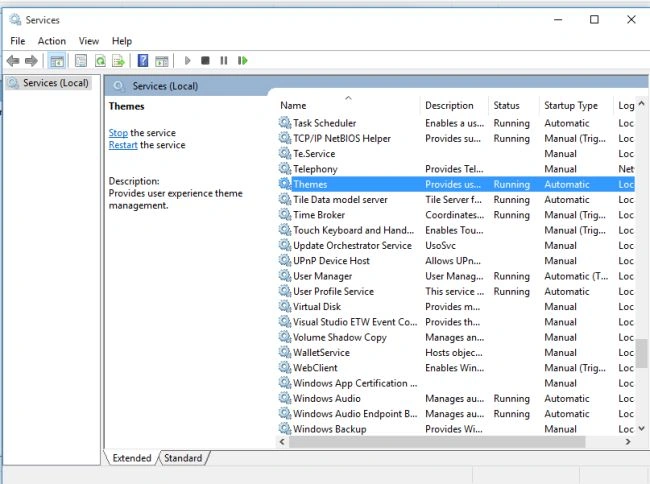This screenshot has width=650, height=484.
Task: Click the Back arrow toolbar icon
Action: (x=13, y=61)
